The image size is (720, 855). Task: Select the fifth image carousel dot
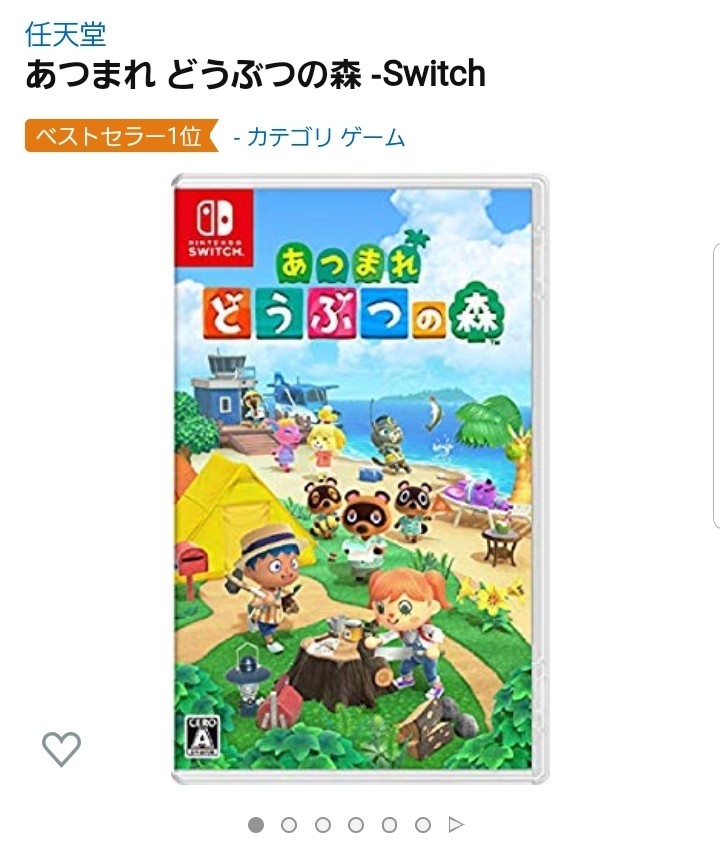point(389,824)
